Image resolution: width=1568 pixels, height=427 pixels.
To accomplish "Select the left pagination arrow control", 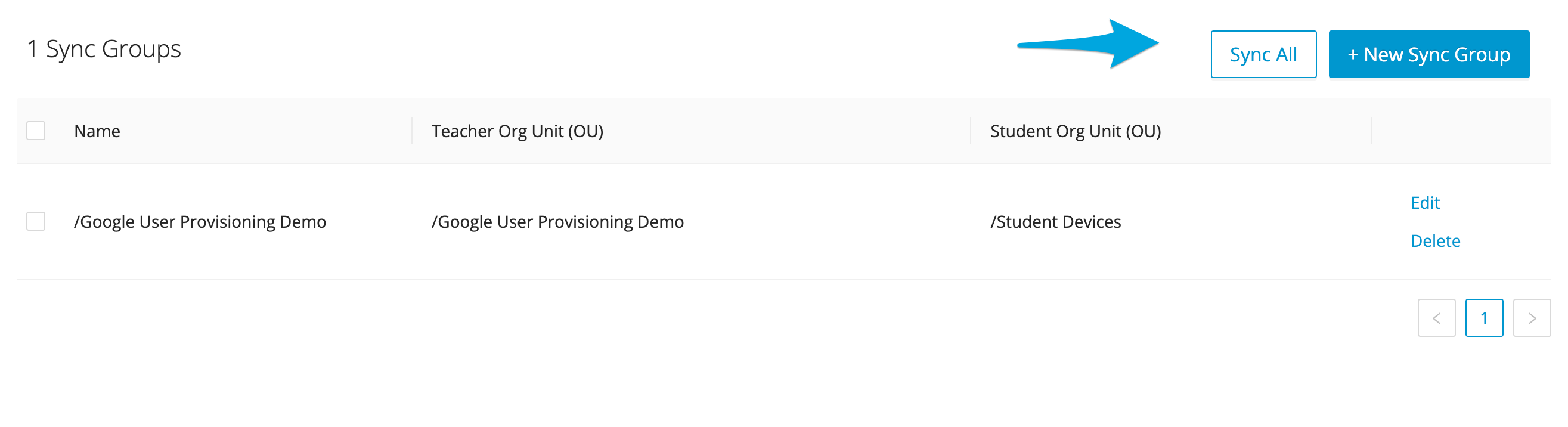I will point(1437,317).
